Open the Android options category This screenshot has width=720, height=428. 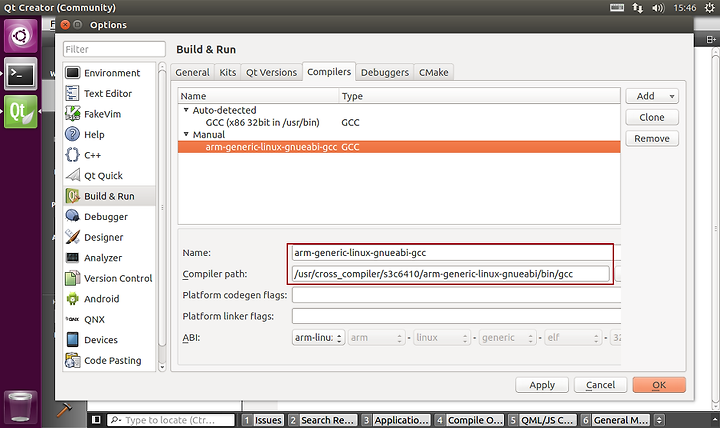coord(109,299)
